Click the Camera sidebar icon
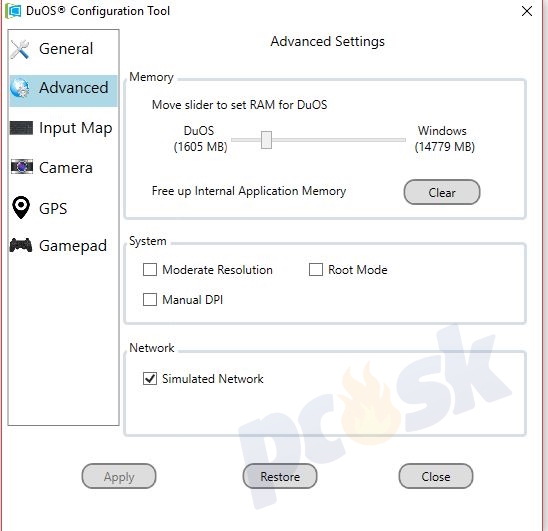This screenshot has width=548, height=531. point(22,167)
